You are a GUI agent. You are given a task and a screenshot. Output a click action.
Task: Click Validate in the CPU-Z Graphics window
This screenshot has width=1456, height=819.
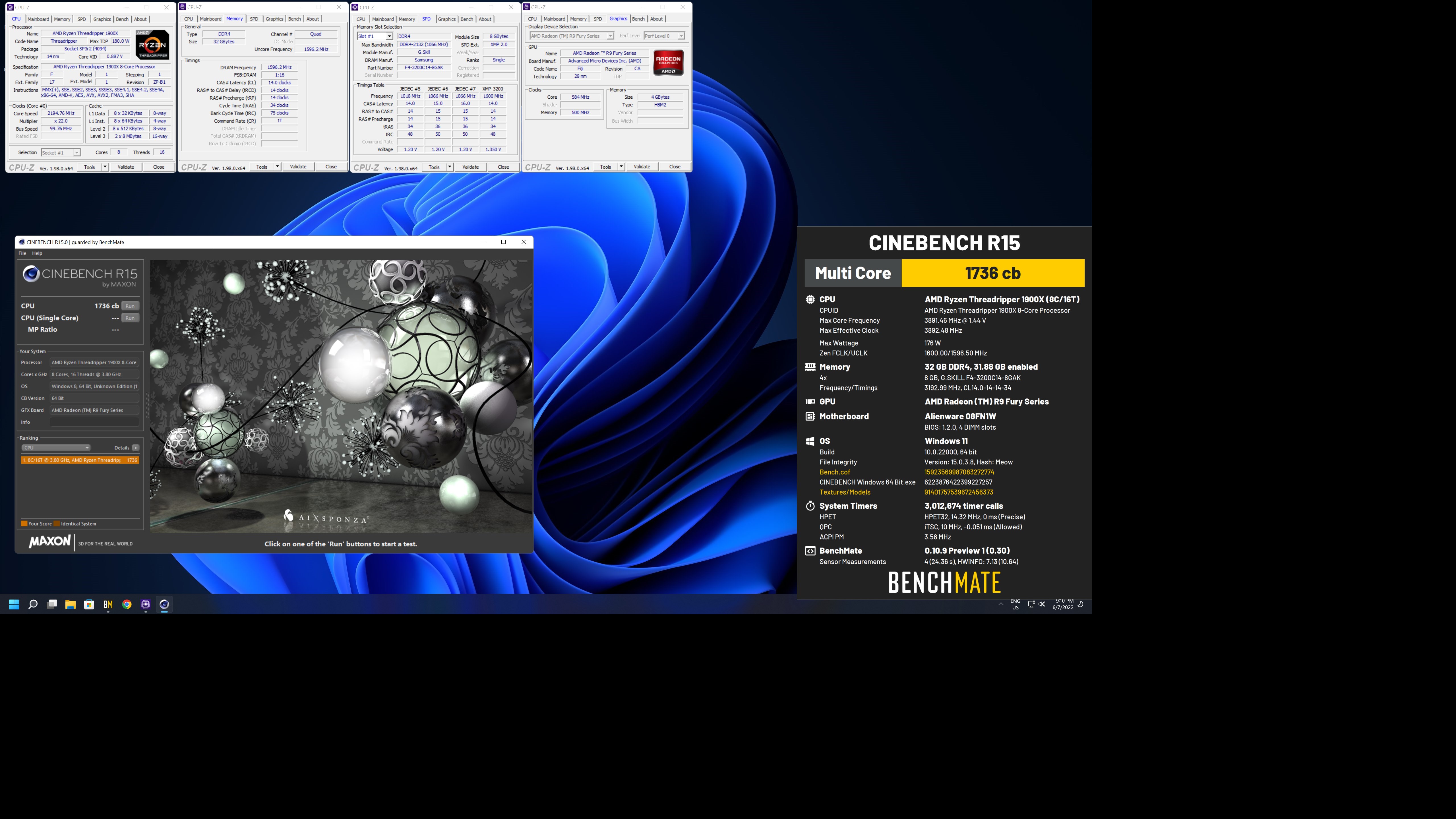642,167
